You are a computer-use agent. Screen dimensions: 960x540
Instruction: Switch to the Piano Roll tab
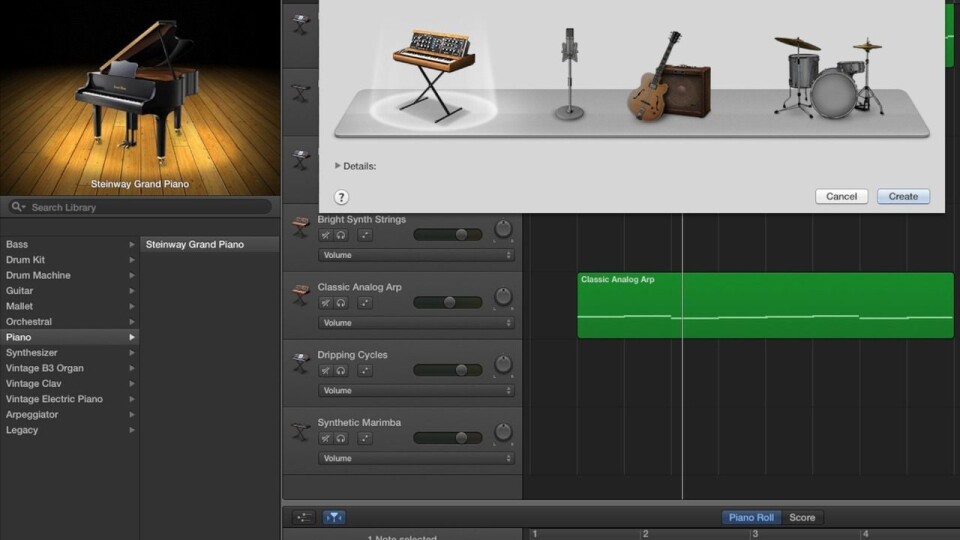click(751, 517)
